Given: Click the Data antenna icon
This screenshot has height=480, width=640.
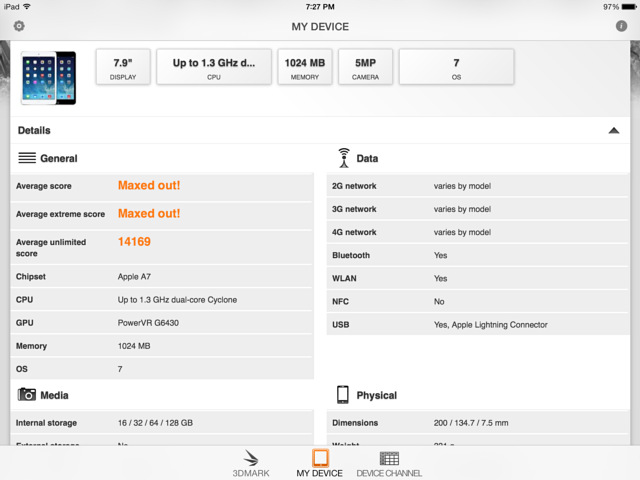Looking at the screenshot, I should (344, 158).
